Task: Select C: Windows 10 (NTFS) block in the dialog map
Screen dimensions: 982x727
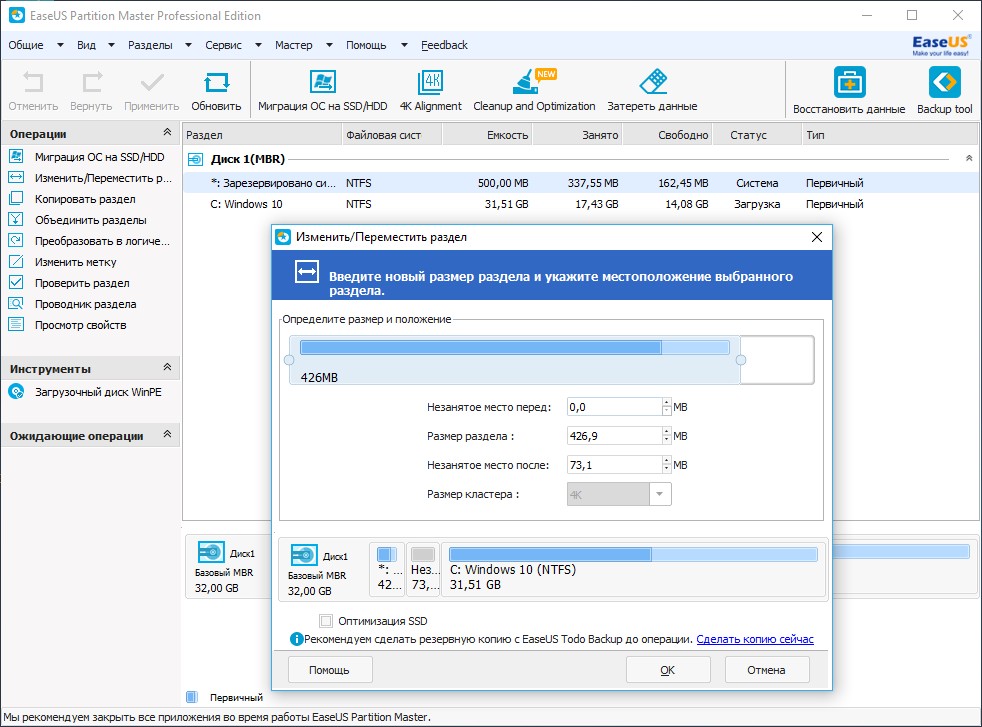Action: (633, 569)
